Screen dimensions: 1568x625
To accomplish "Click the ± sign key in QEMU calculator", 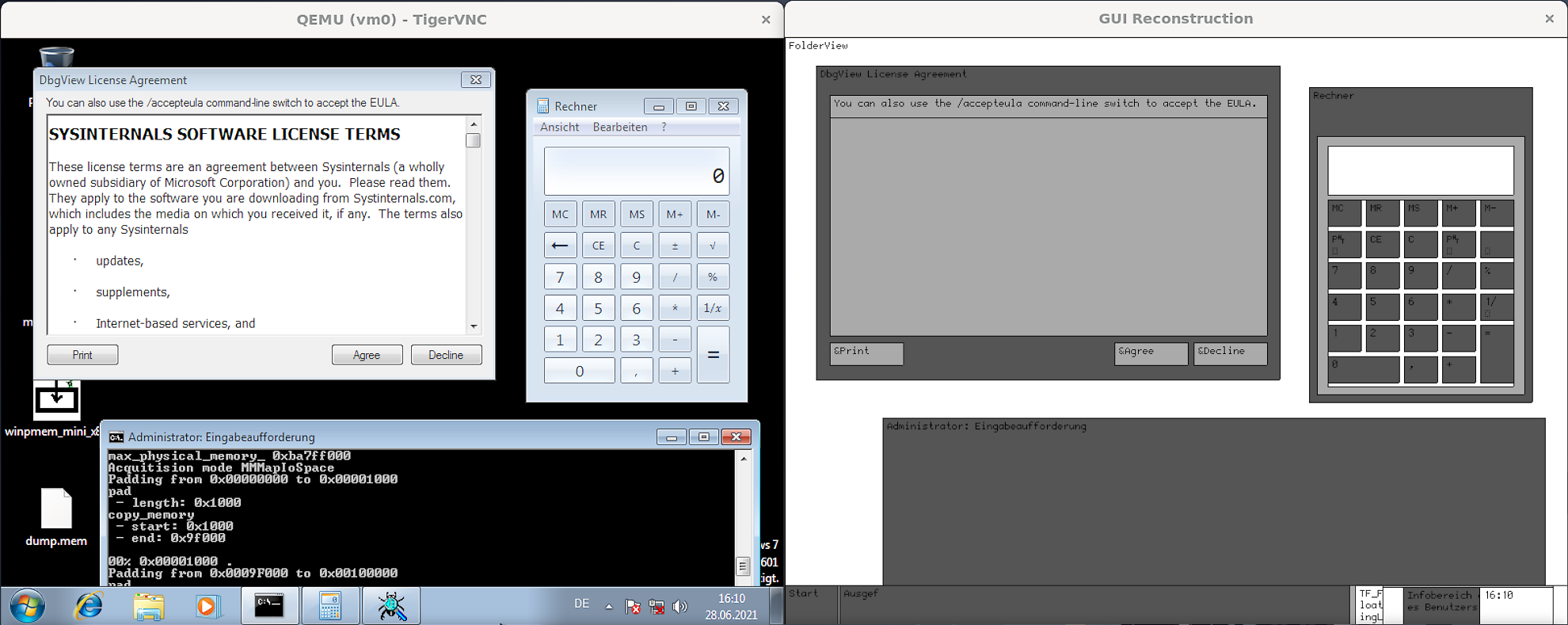I will click(675, 246).
